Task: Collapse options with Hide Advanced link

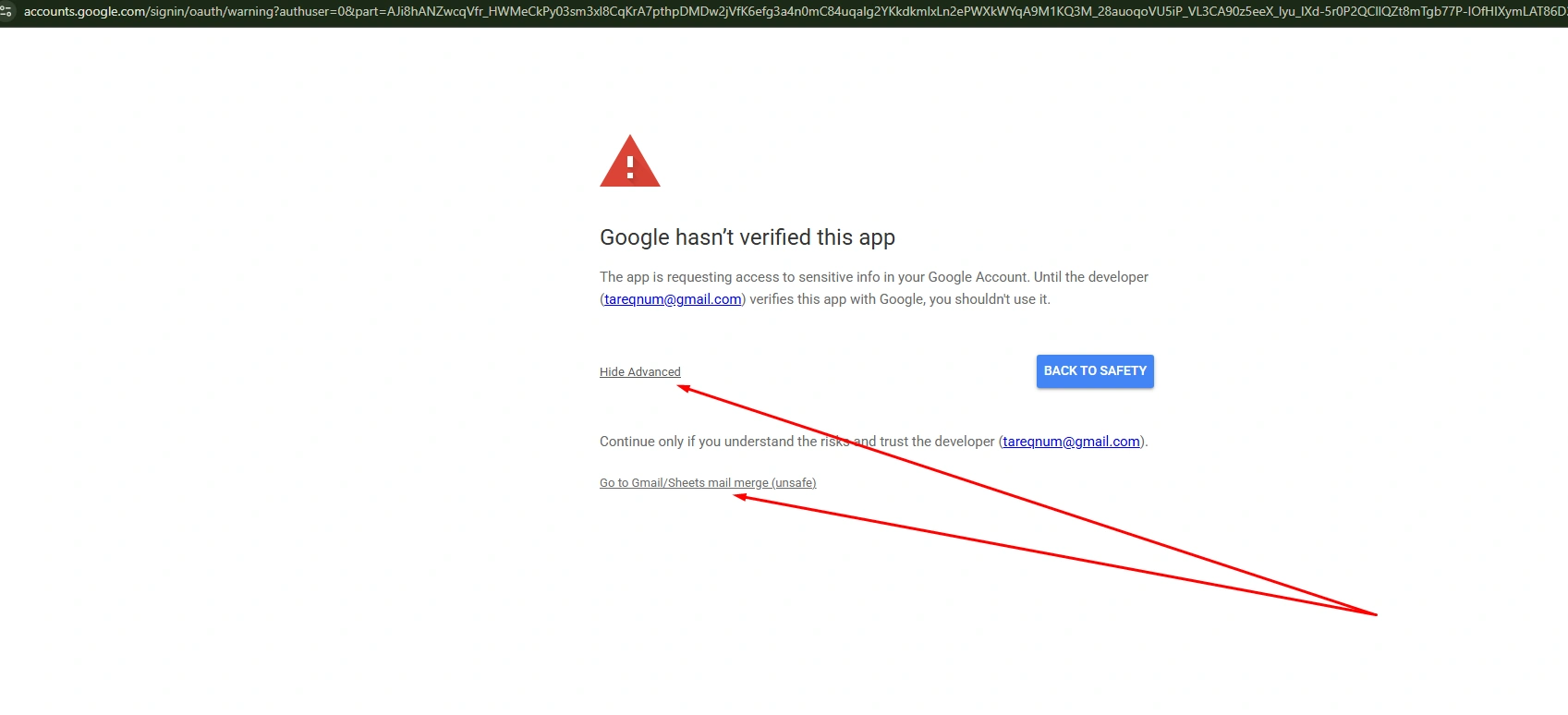Action: pos(639,371)
